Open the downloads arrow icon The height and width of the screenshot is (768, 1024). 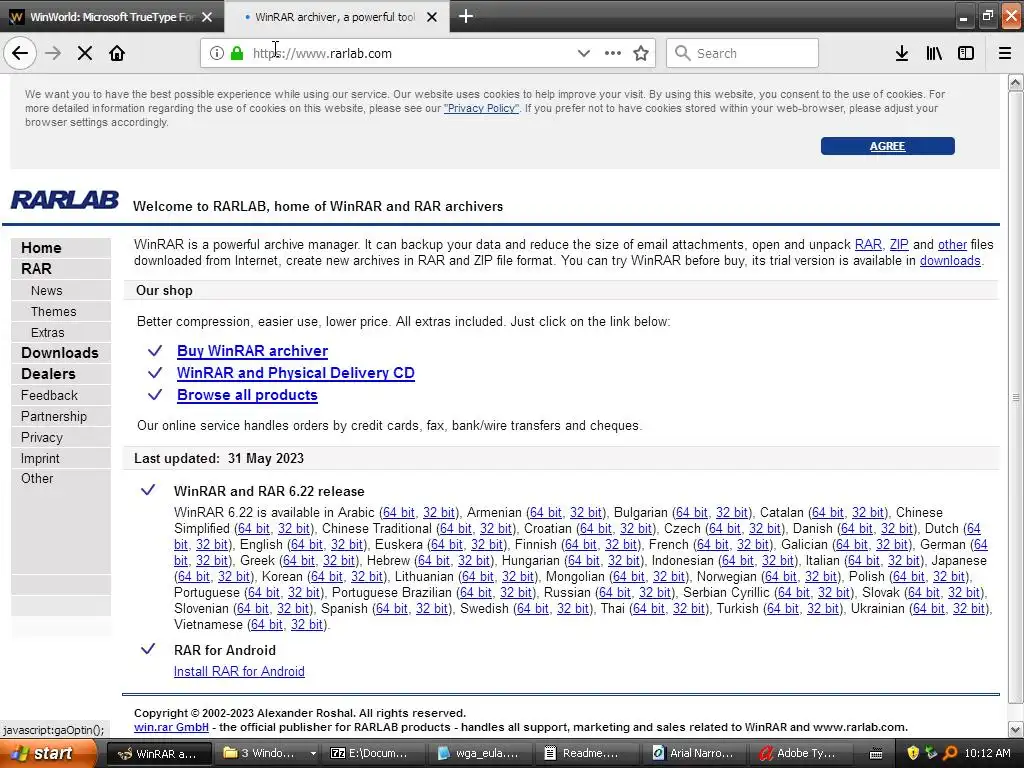pyautogui.click(x=901, y=53)
